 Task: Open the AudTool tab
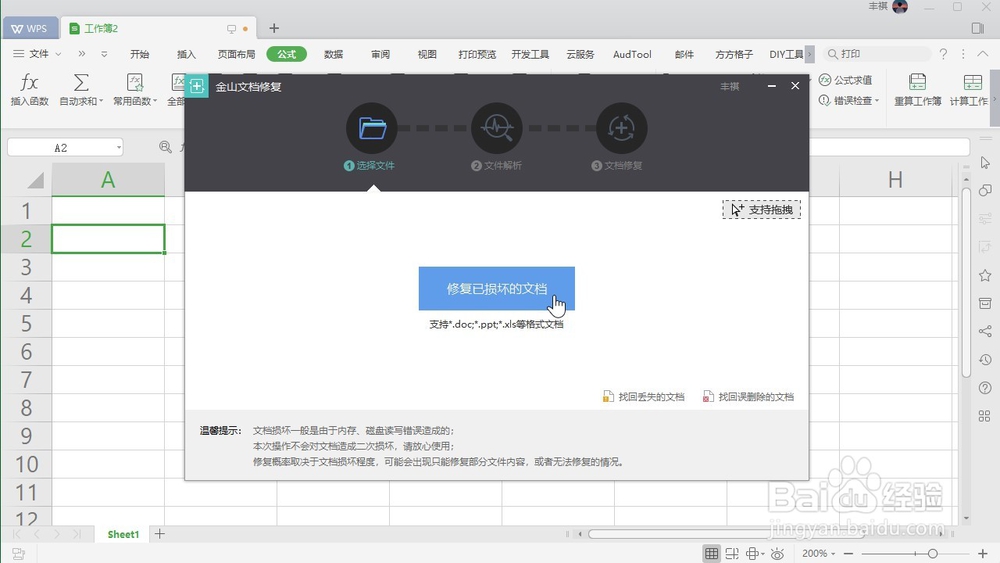click(632, 54)
